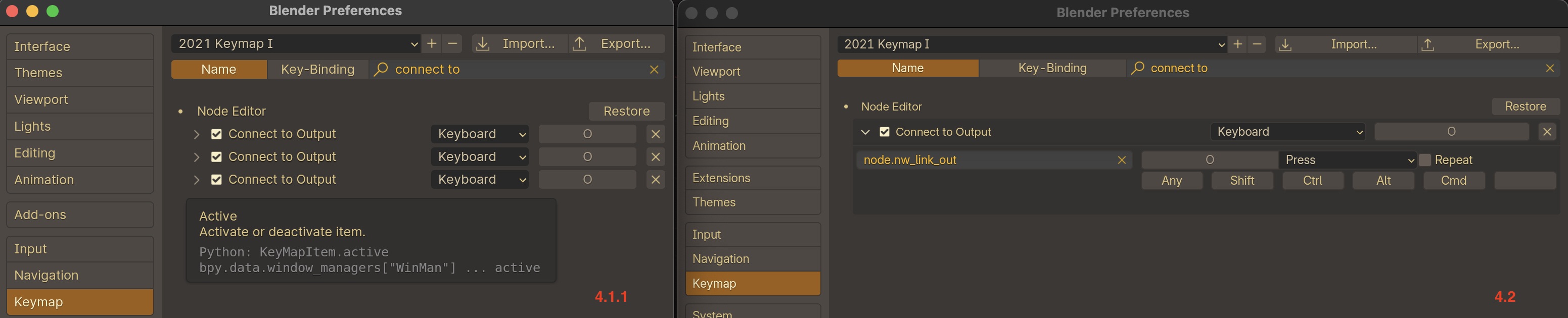Open Keymap section in right window

(753, 284)
